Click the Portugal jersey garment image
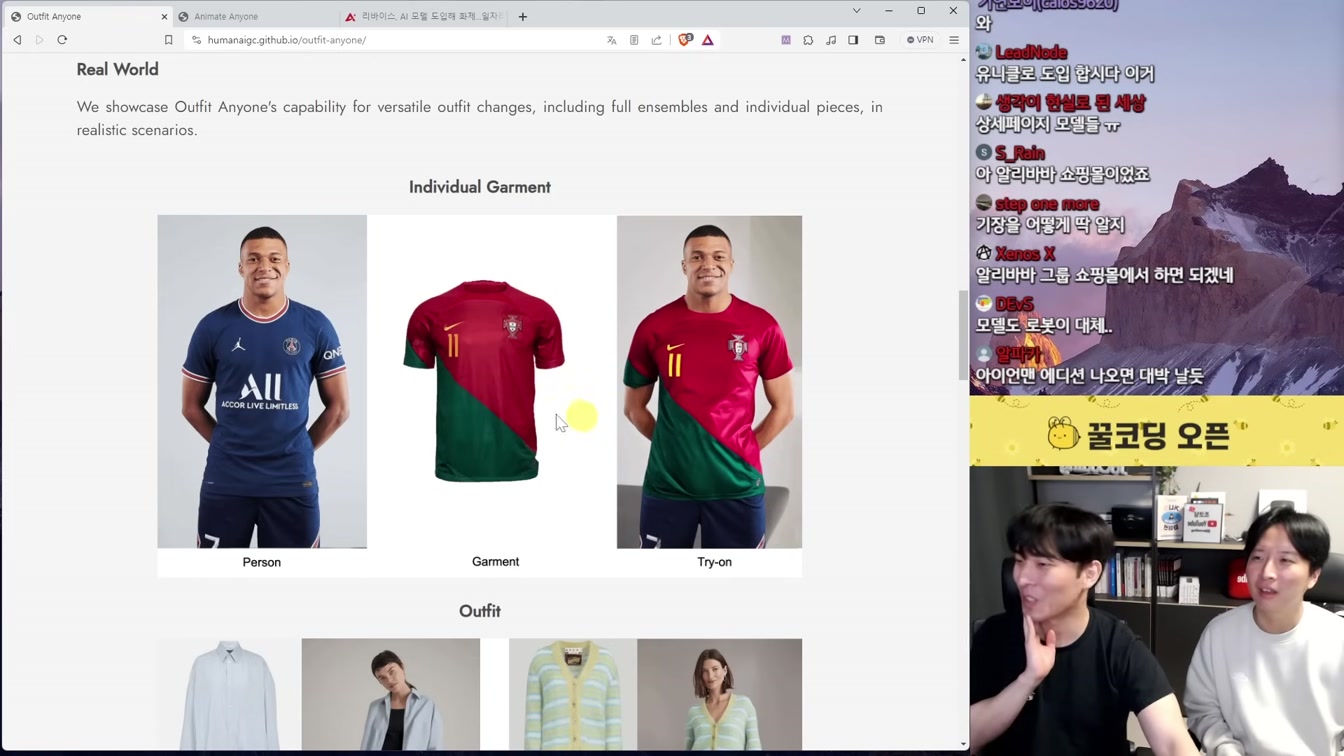Image resolution: width=1344 pixels, height=756 pixels. tap(484, 380)
